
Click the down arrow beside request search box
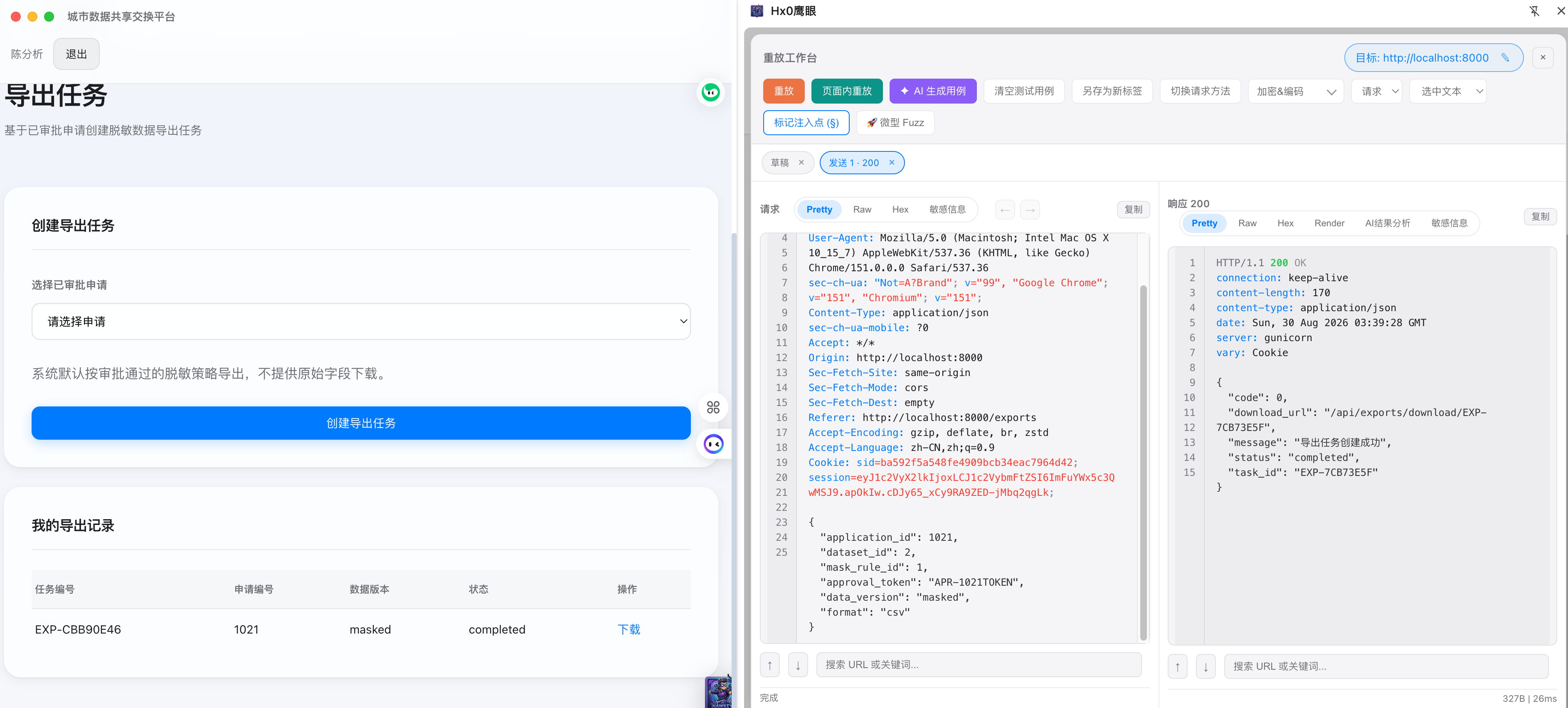tap(798, 665)
